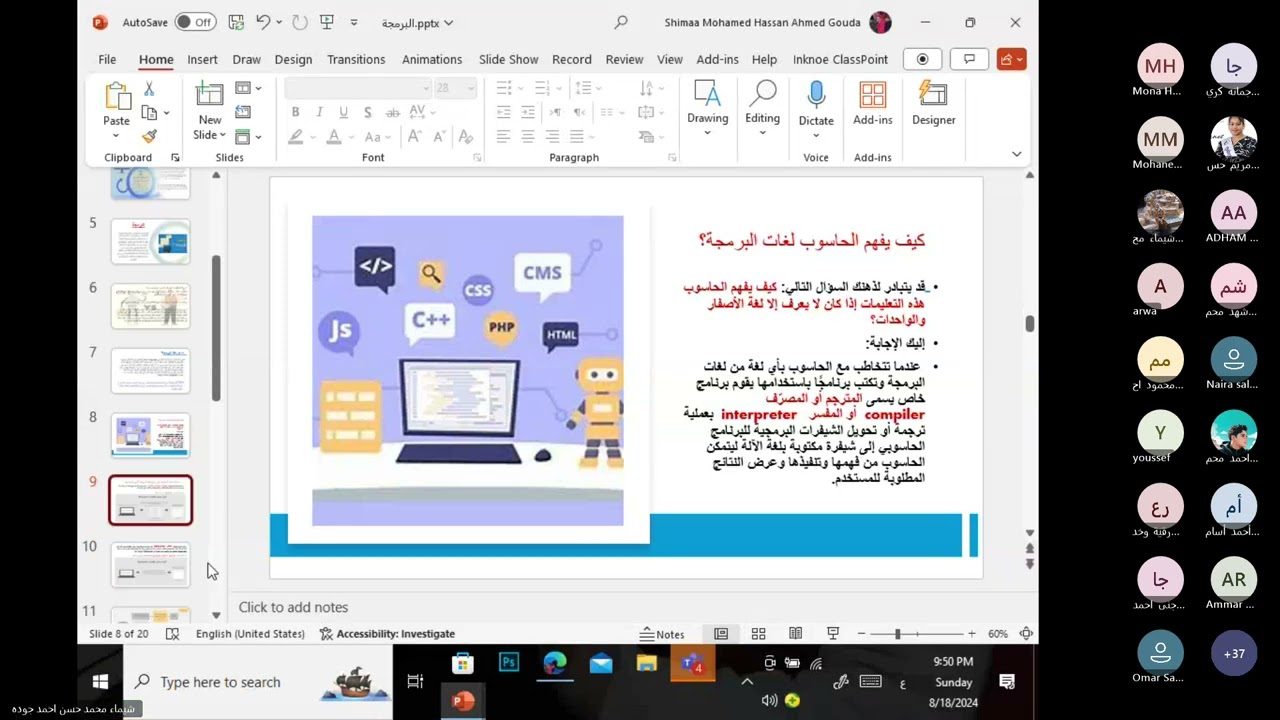Toggle the Notes pane button
This screenshot has height=720, width=1280.
(x=663, y=634)
